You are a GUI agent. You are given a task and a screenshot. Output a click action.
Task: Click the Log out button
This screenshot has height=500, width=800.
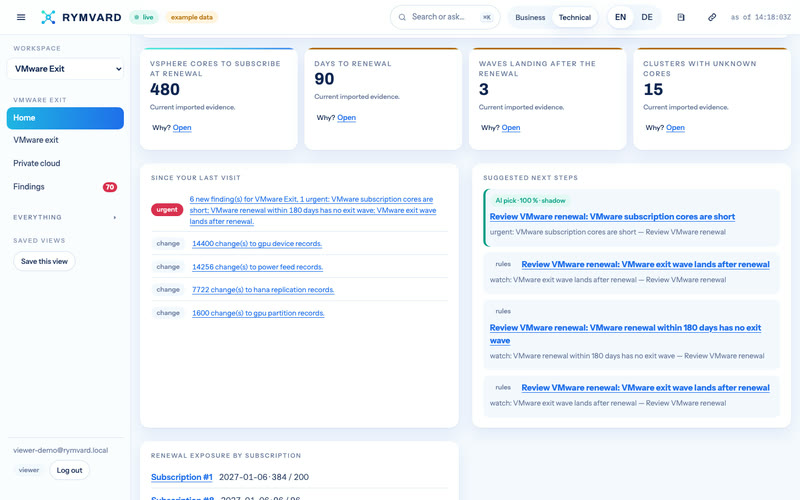coord(69,470)
